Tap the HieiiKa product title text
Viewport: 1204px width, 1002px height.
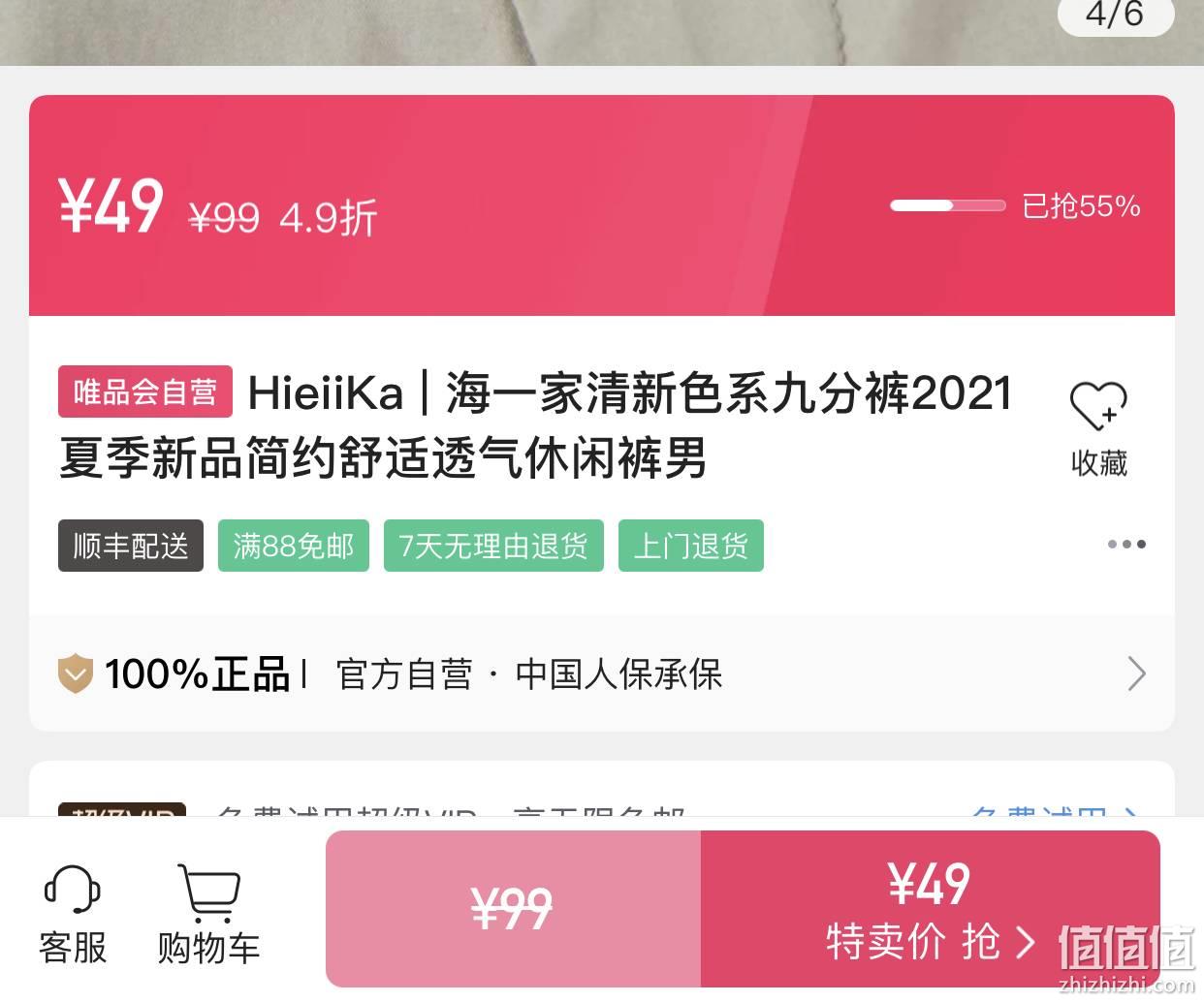point(535,424)
